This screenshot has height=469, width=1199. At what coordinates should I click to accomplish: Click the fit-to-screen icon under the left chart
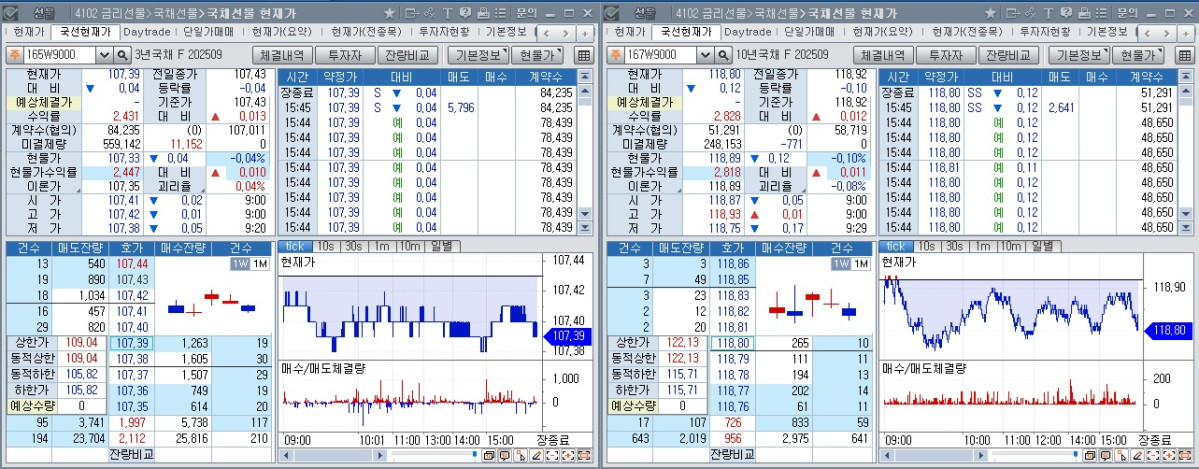pyautogui.click(x=584, y=456)
